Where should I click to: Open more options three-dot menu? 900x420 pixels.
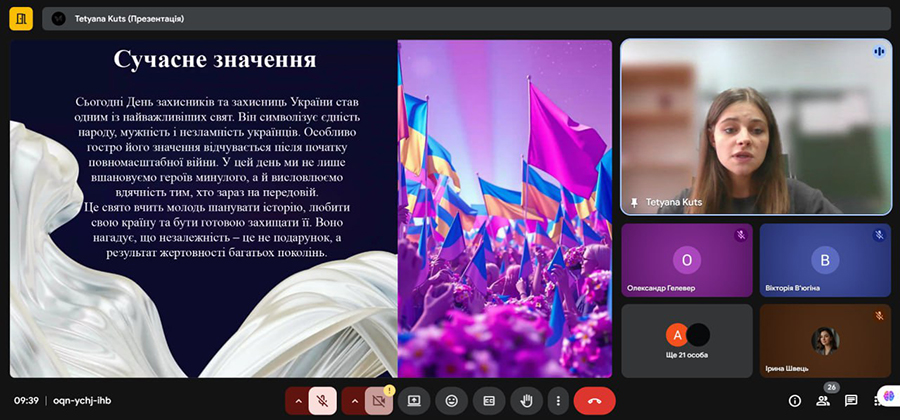pyautogui.click(x=557, y=401)
